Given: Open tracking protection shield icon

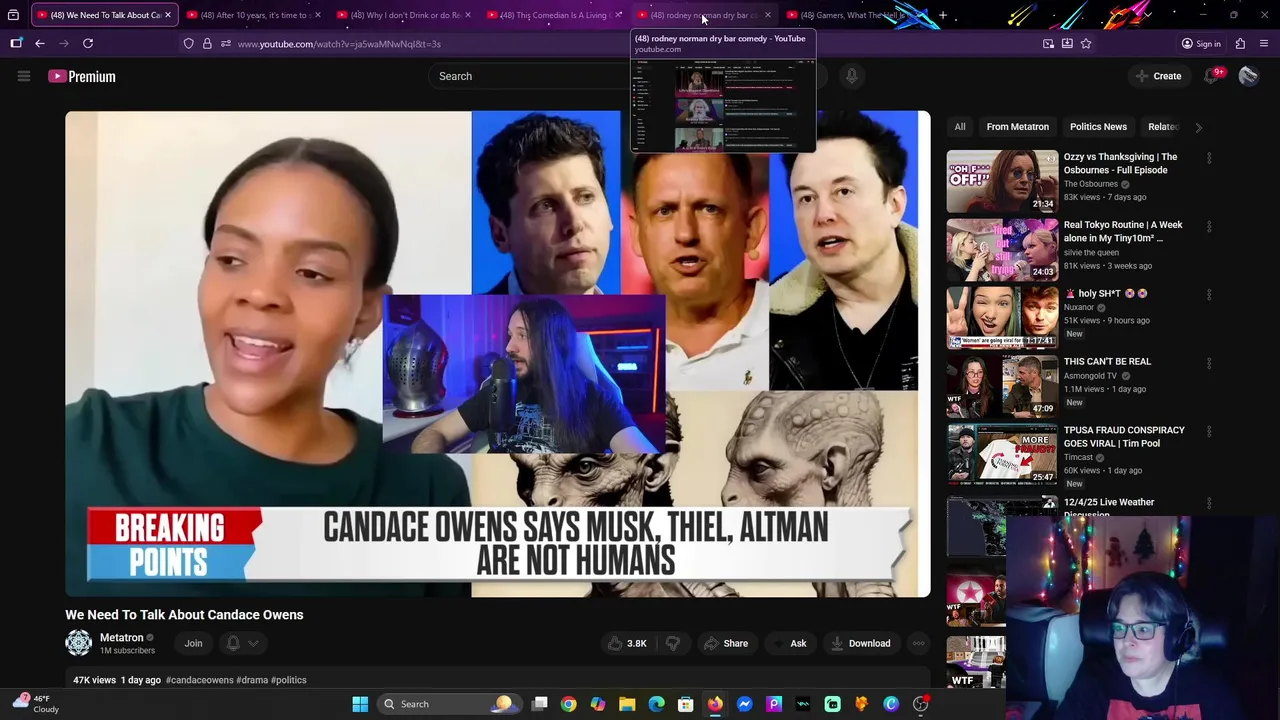Looking at the screenshot, I should coord(188,44).
